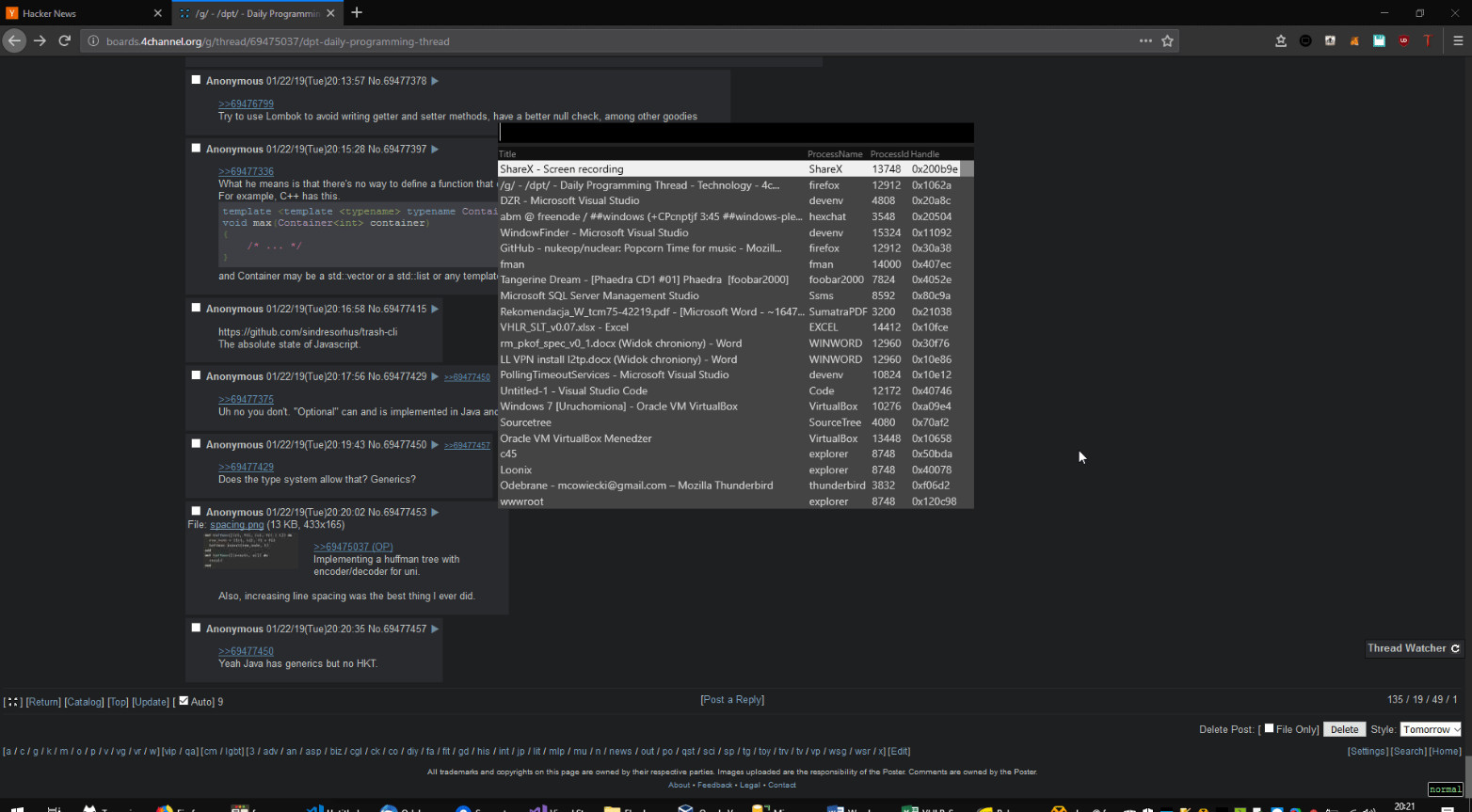The image size is (1472, 812).
Task: Reload the page with the refresh icon
Action: click(64, 40)
